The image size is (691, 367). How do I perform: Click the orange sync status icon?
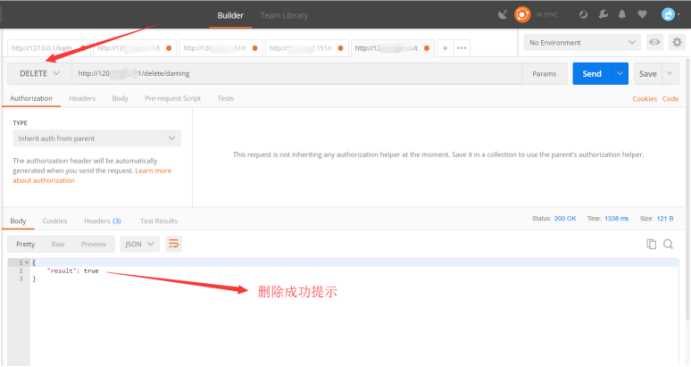pyautogui.click(x=522, y=15)
